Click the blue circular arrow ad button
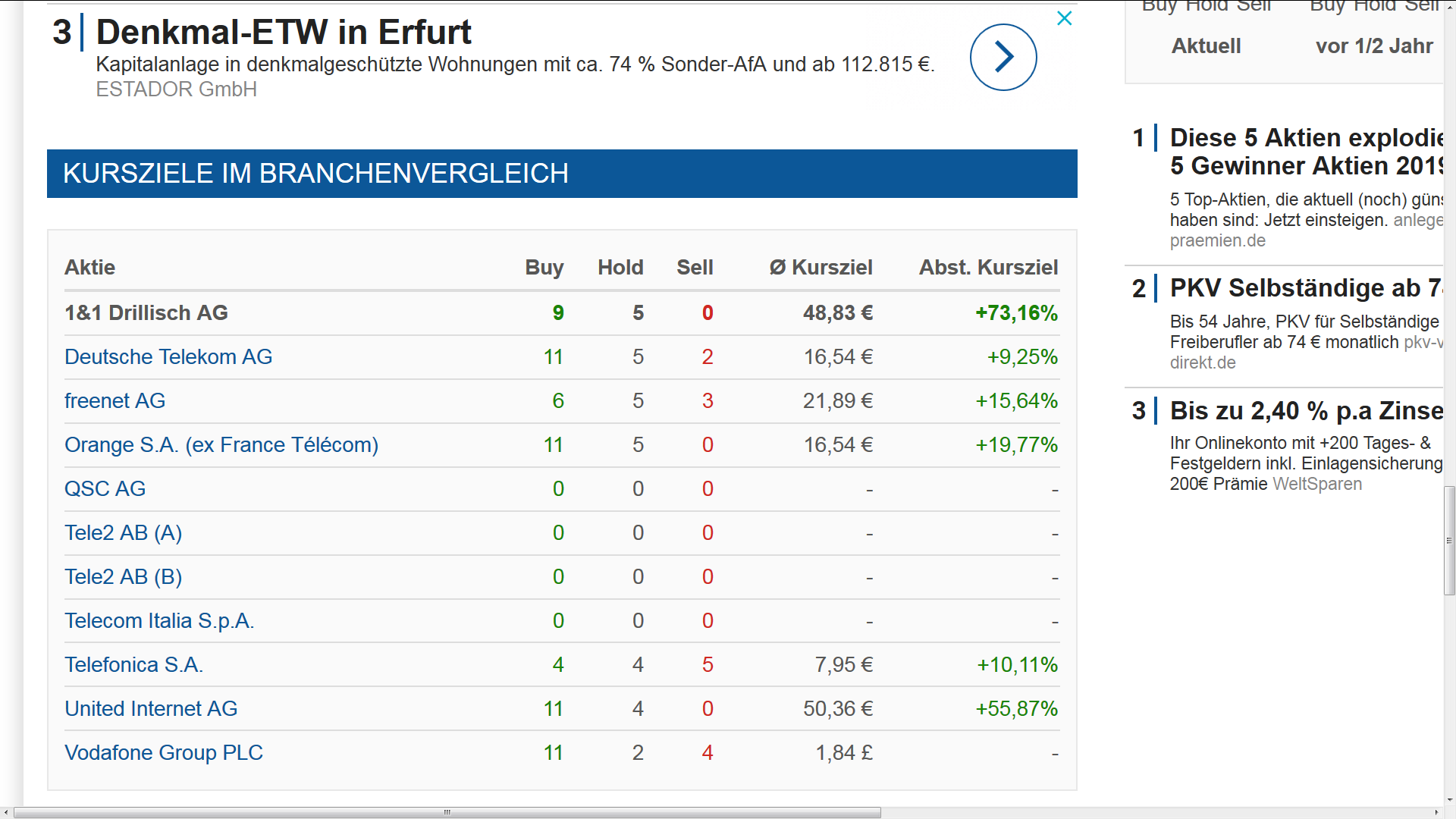This screenshot has width=1456, height=819. 1003,57
